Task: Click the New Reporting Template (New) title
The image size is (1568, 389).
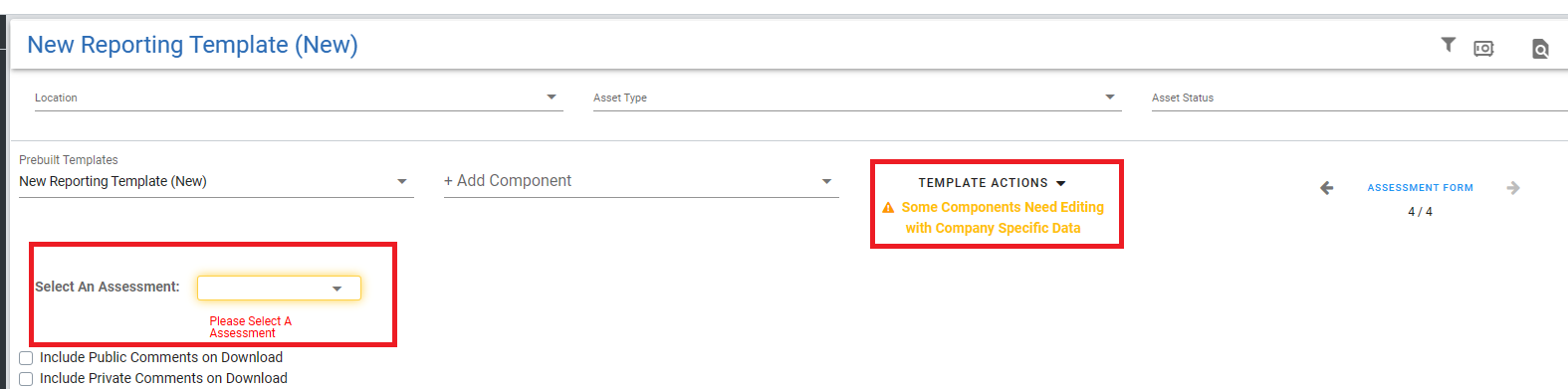Action: pos(192,45)
